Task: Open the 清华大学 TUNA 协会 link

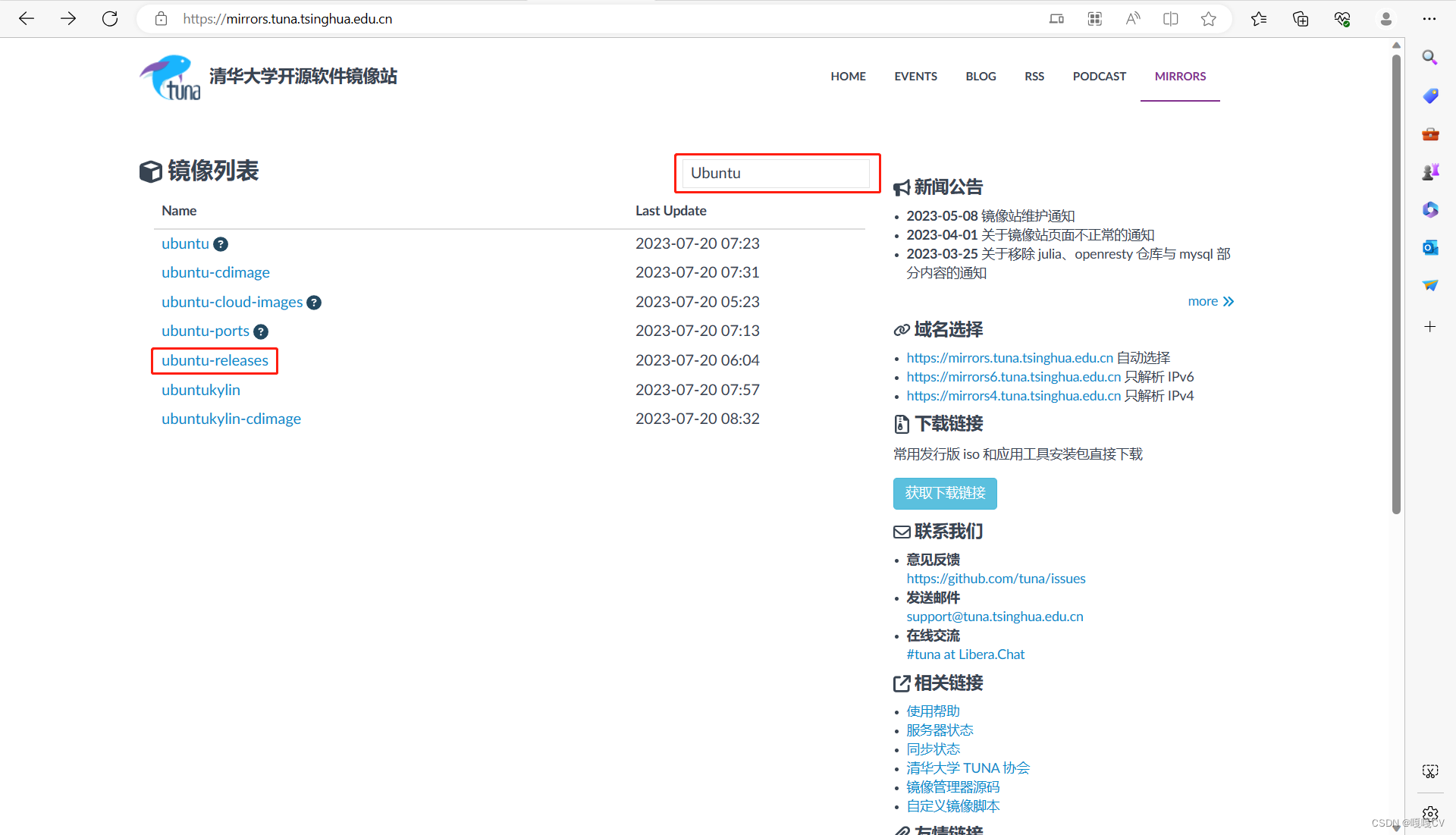Action: point(968,768)
